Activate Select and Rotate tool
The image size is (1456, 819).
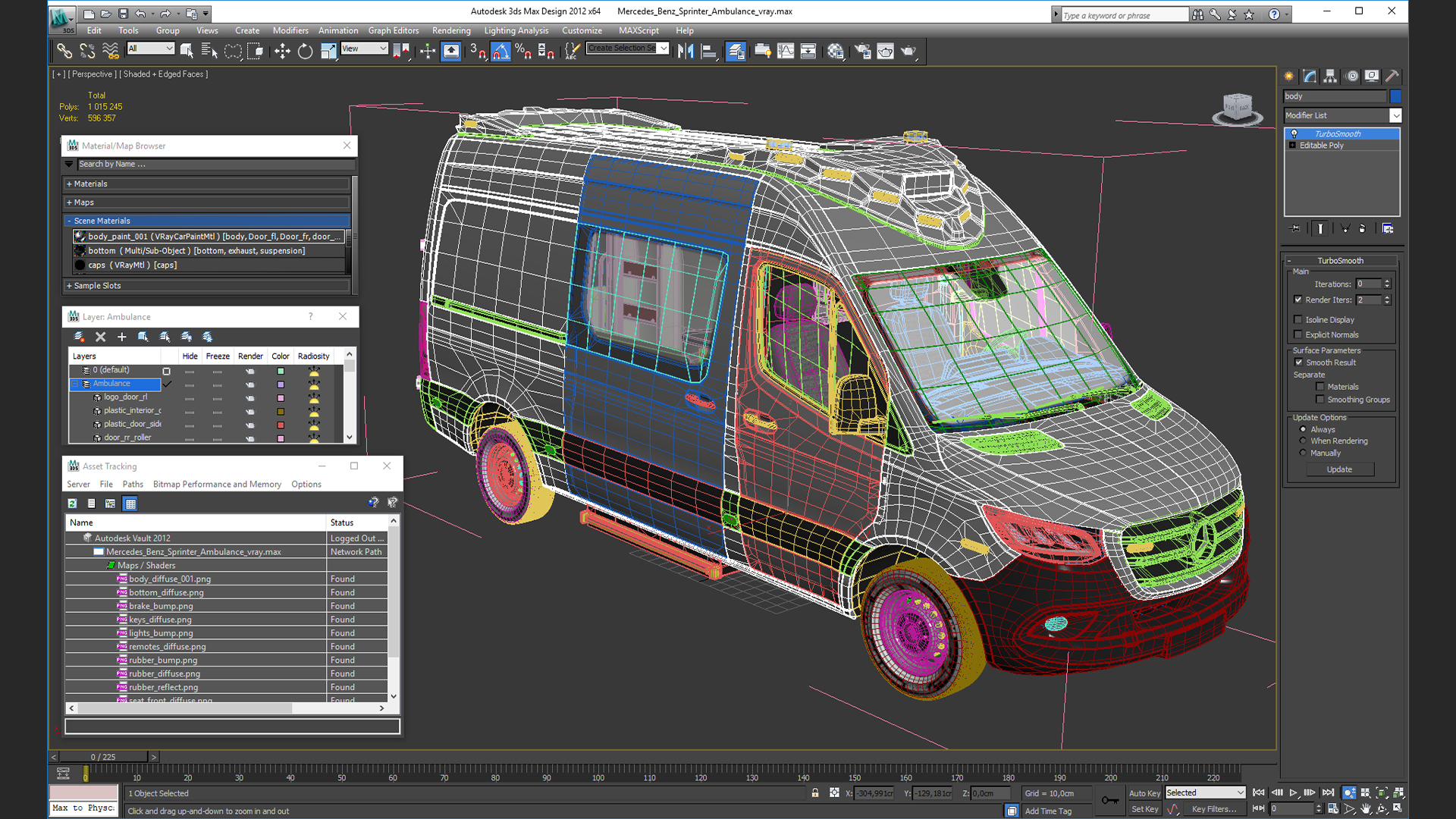pyautogui.click(x=305, y=51)
